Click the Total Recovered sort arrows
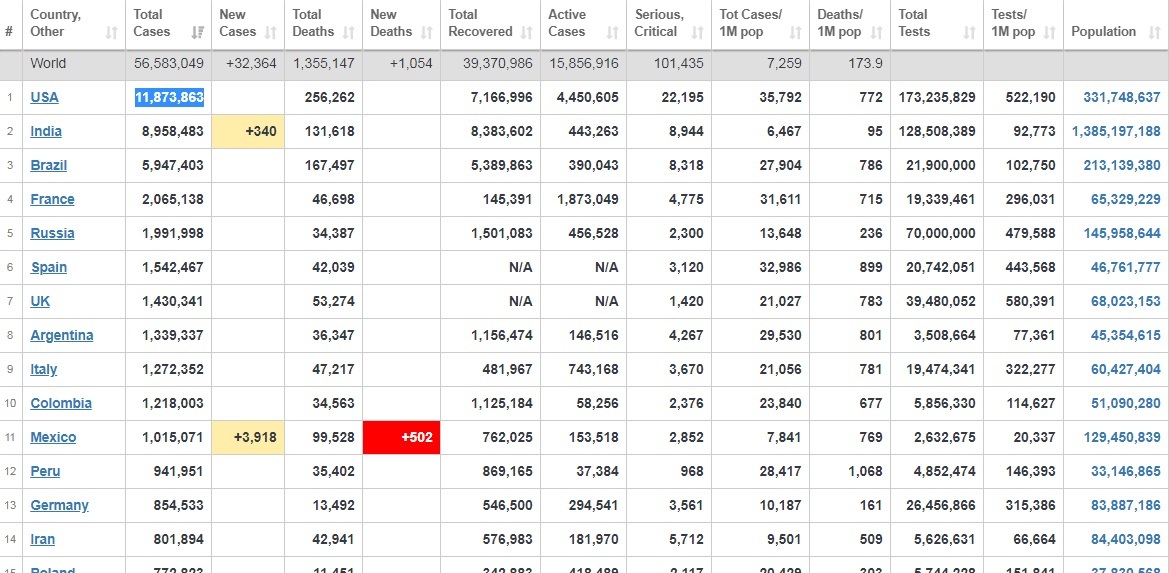This screenshot has width=1169, height=573. (526, 33)
